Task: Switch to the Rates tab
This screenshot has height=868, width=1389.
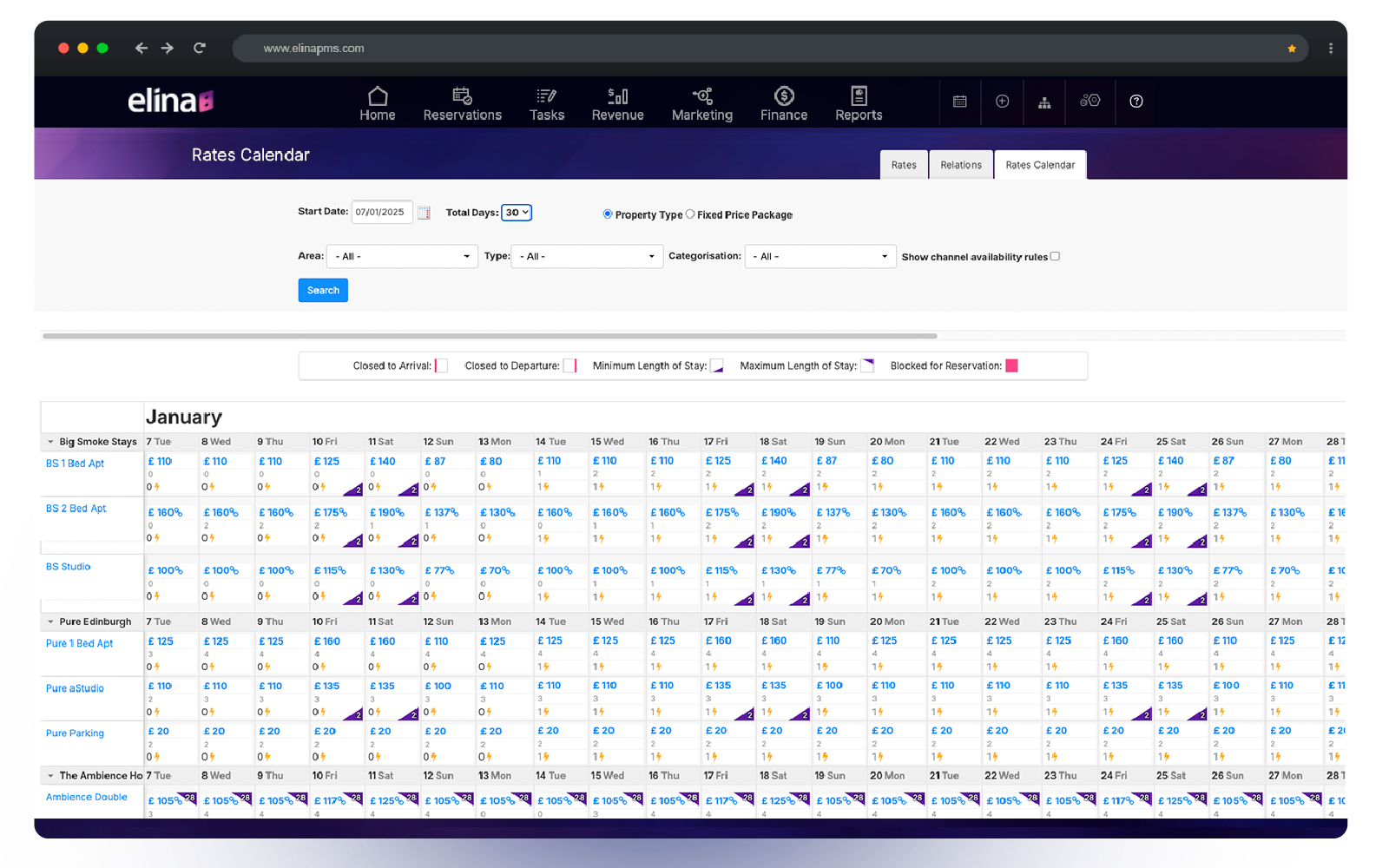Action: (904, 165)
